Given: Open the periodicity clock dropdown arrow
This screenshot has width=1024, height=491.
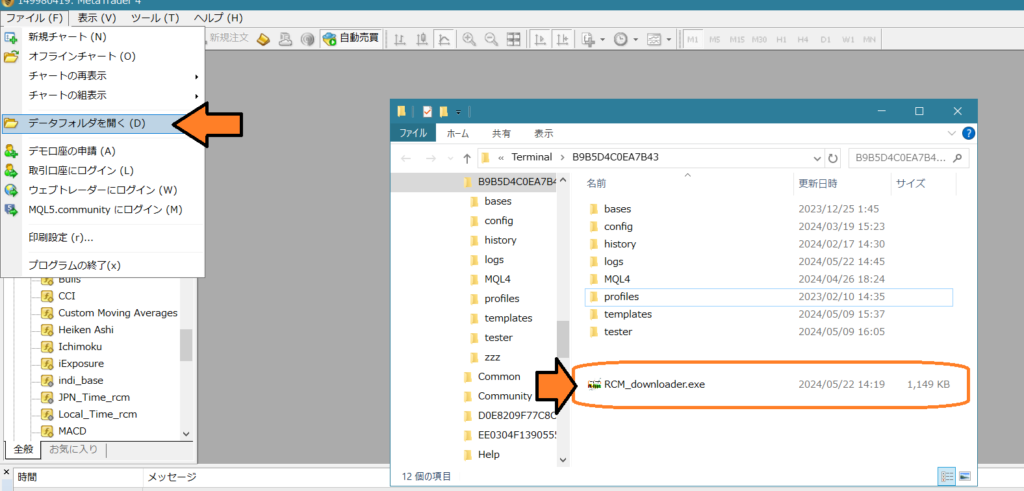Looking at the screenshot, I should [635, 39].
